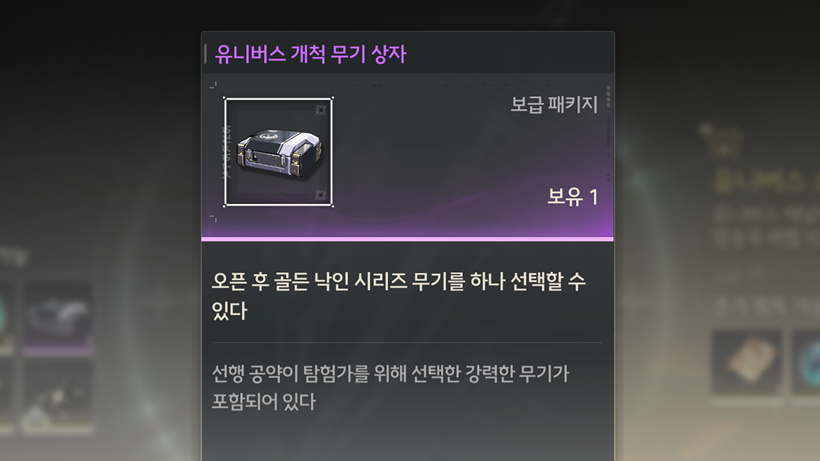Click the purple accent bar beside the title
Screen dimensions: 820x461
206,54
